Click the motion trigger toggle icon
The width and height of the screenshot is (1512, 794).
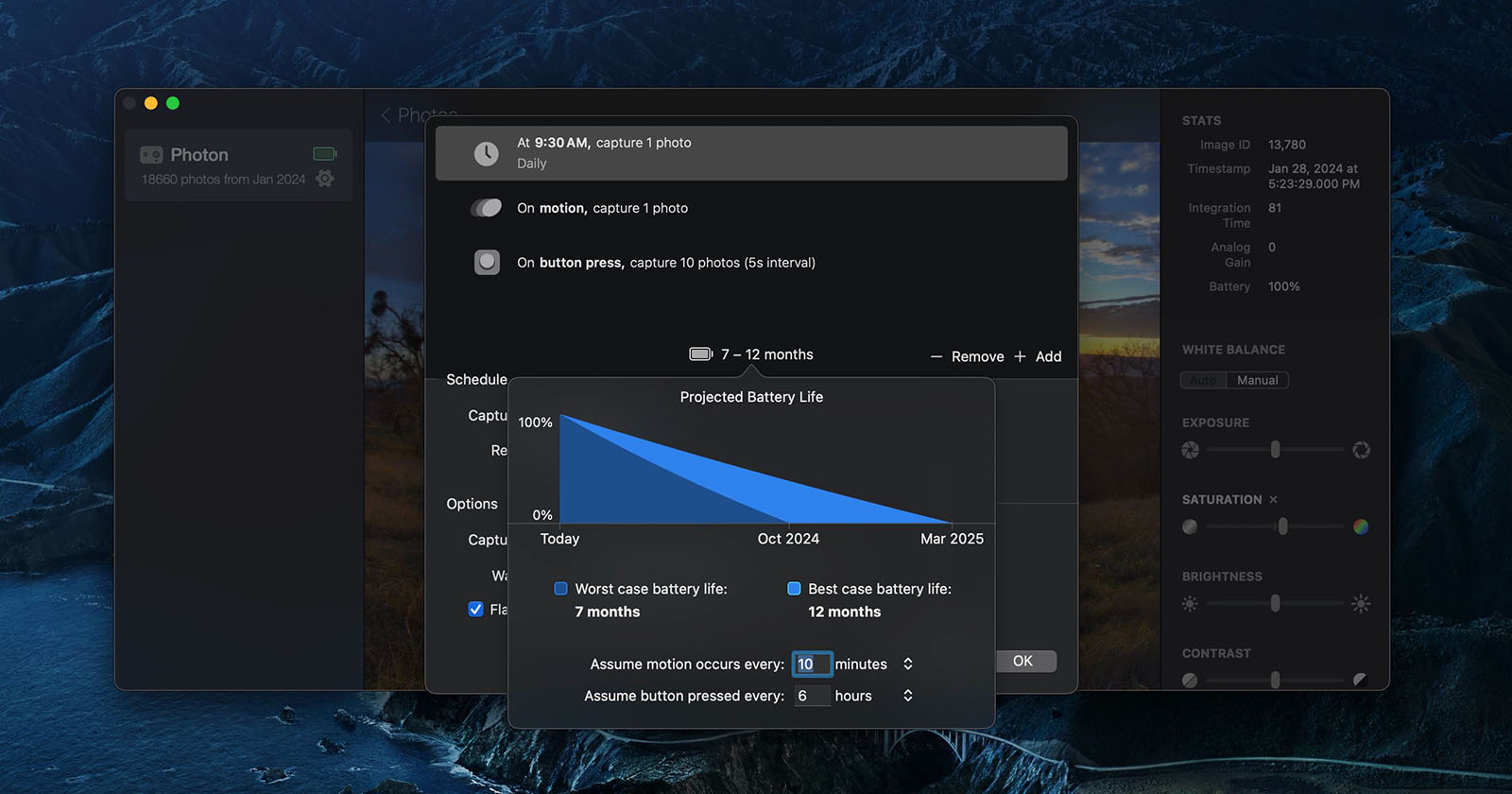point(486,208)
